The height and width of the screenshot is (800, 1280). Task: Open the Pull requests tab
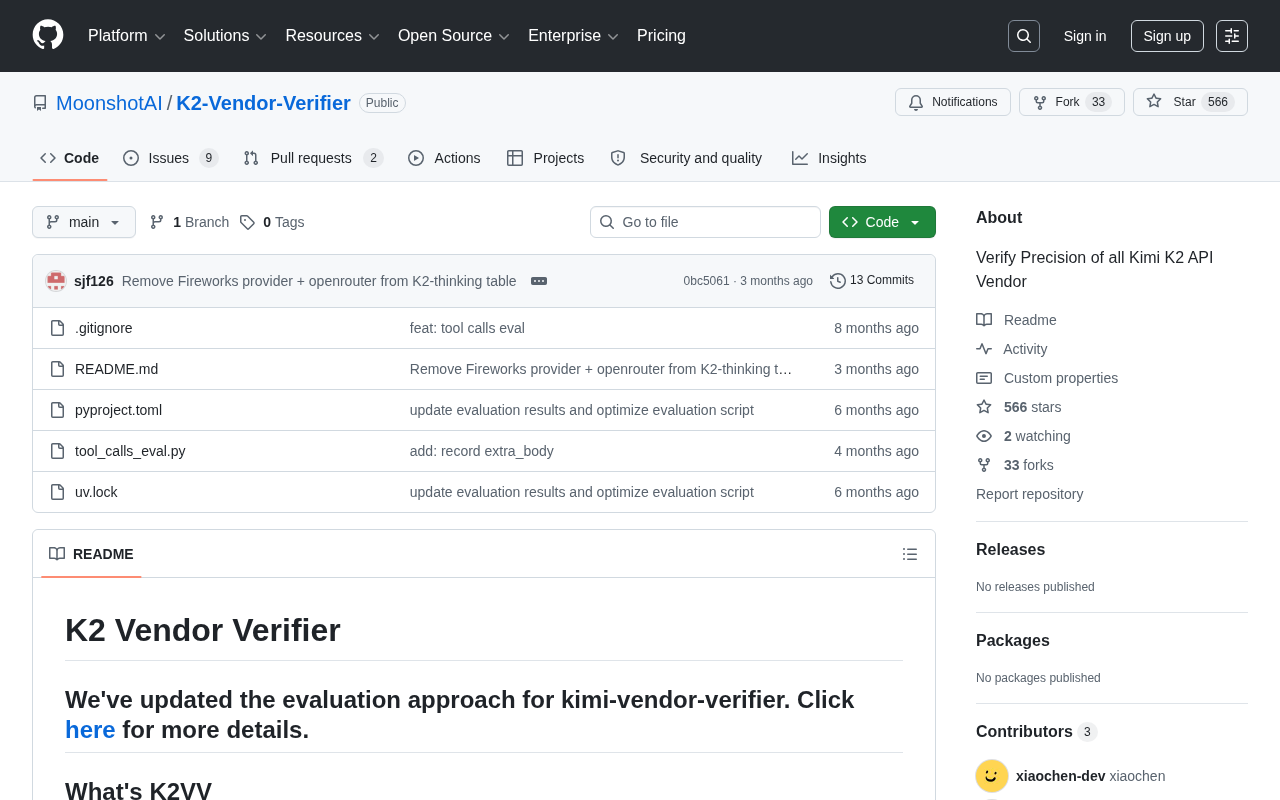click(313, 158)
